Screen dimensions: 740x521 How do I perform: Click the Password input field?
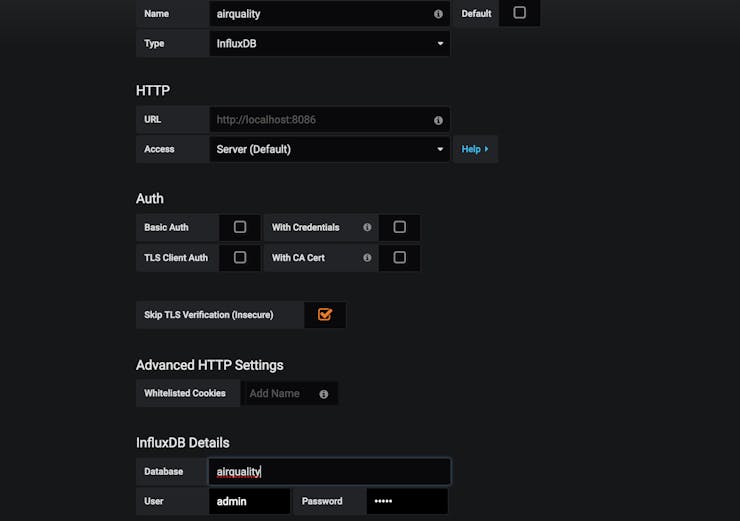[x=407, y=501]
